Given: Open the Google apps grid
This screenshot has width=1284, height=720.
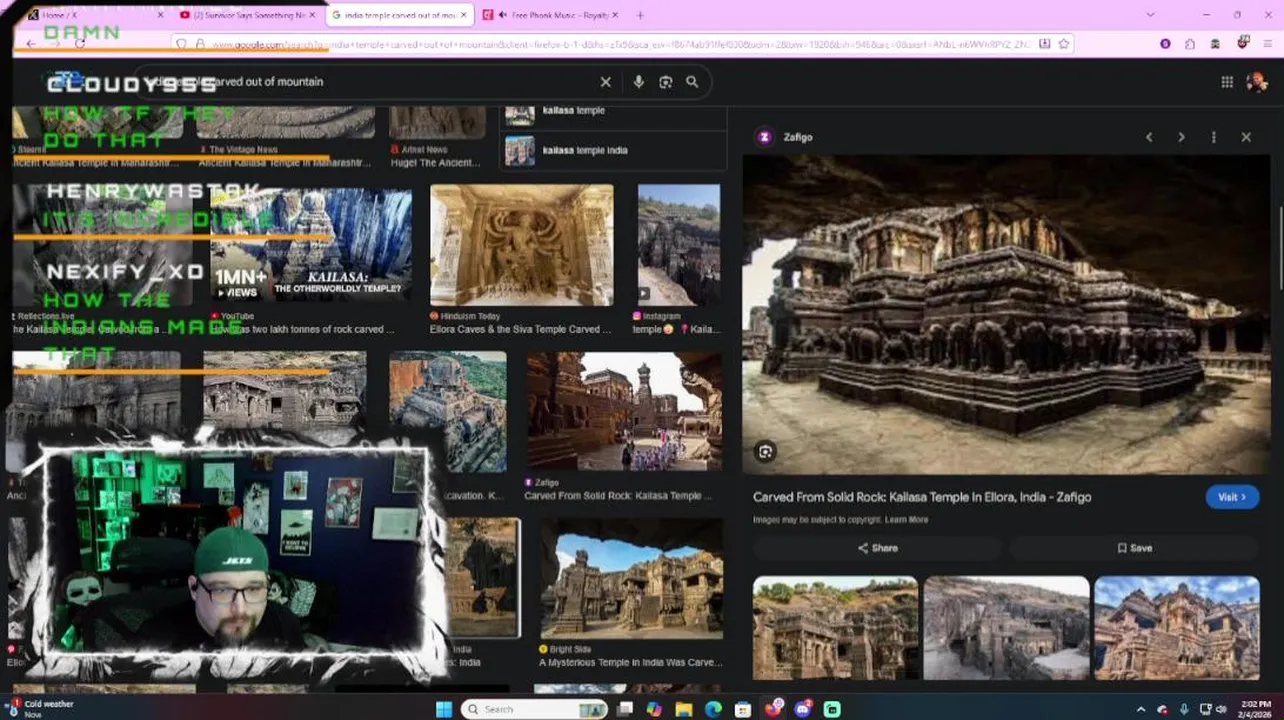Looking at the screenshot, I should [1227, 82].
